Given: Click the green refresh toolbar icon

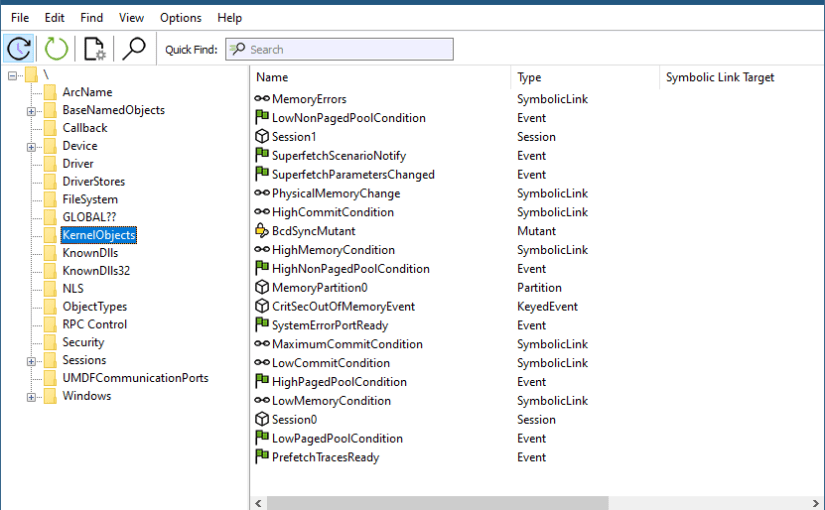Looking at the screenshot, I should point(56,49).
